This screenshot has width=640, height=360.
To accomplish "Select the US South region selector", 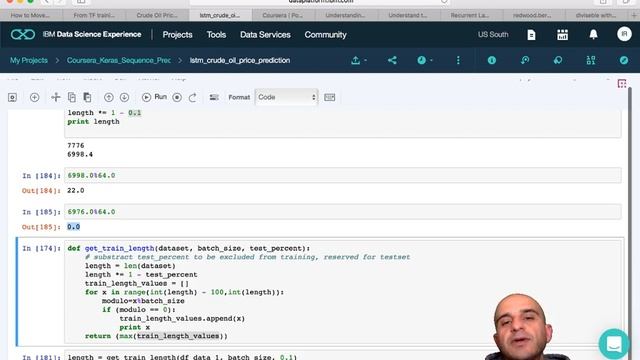I will pos(493,35).
